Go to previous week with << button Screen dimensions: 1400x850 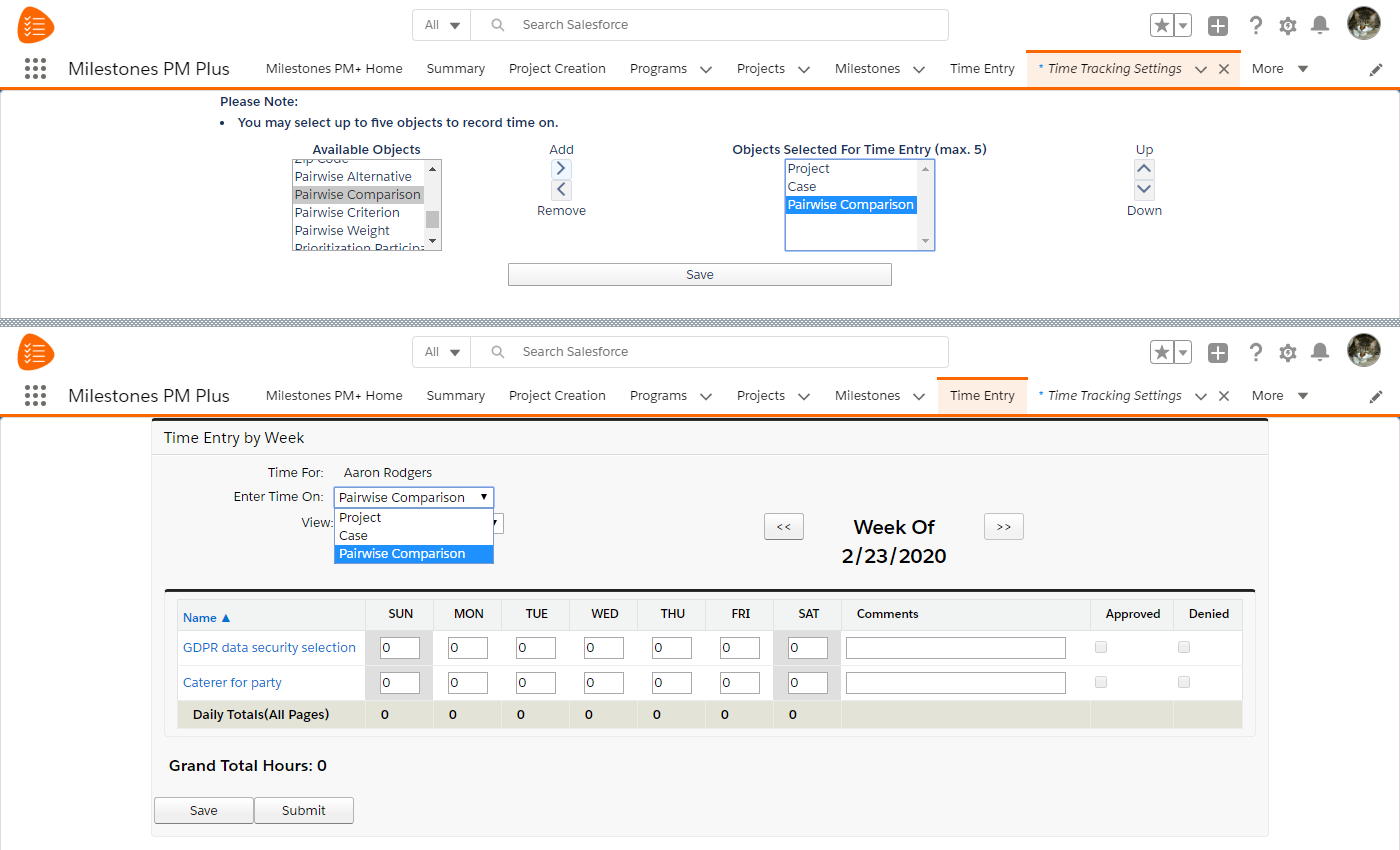(x=784, y=527)
